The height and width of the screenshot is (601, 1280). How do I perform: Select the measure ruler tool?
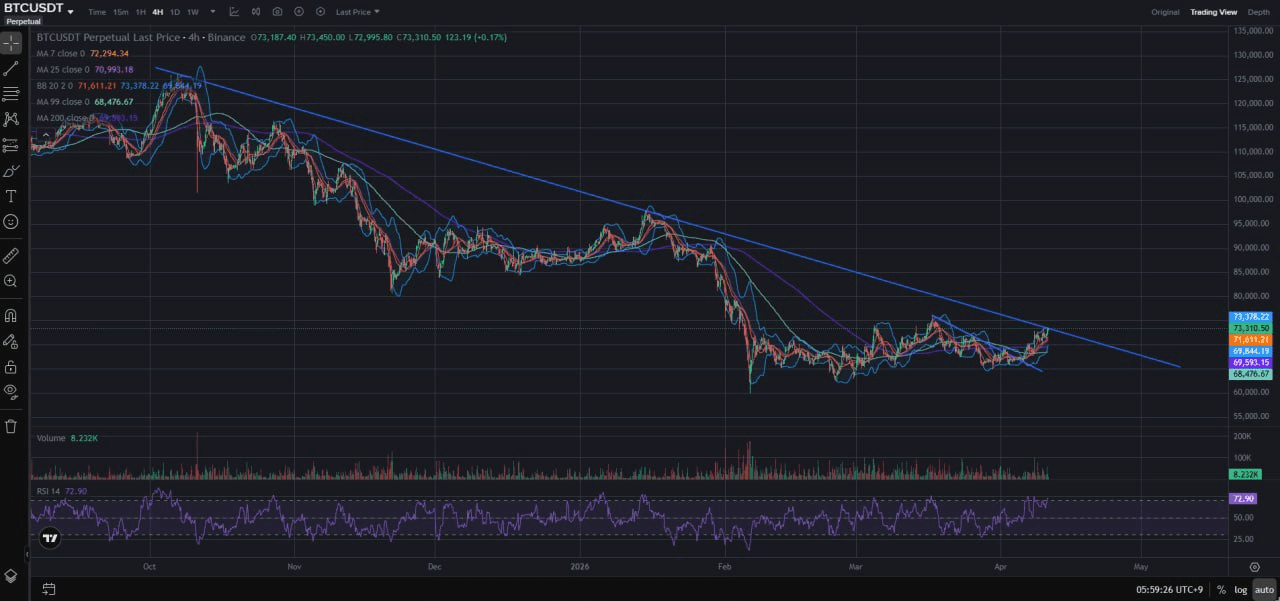click(11, 255)
